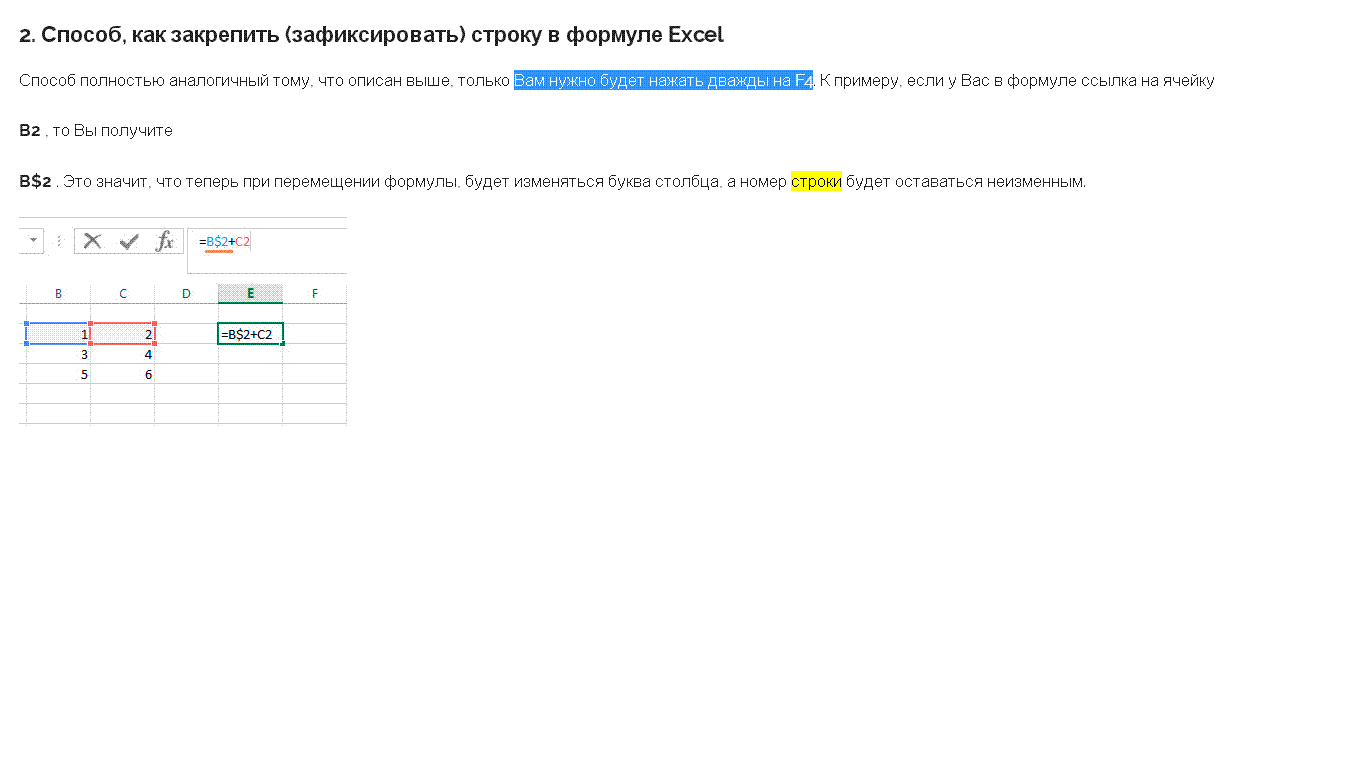
Task: Click cell containing value 6
Action: 123,374
